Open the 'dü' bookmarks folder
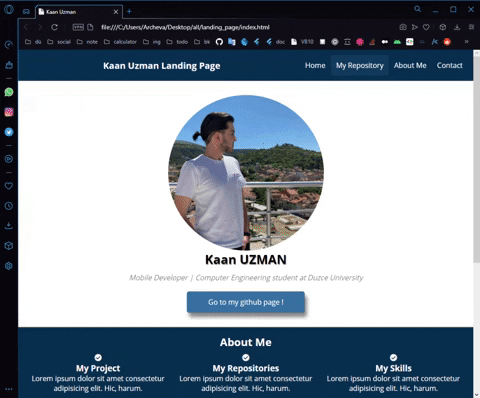The image size is (480, 398). coord(33,42)
